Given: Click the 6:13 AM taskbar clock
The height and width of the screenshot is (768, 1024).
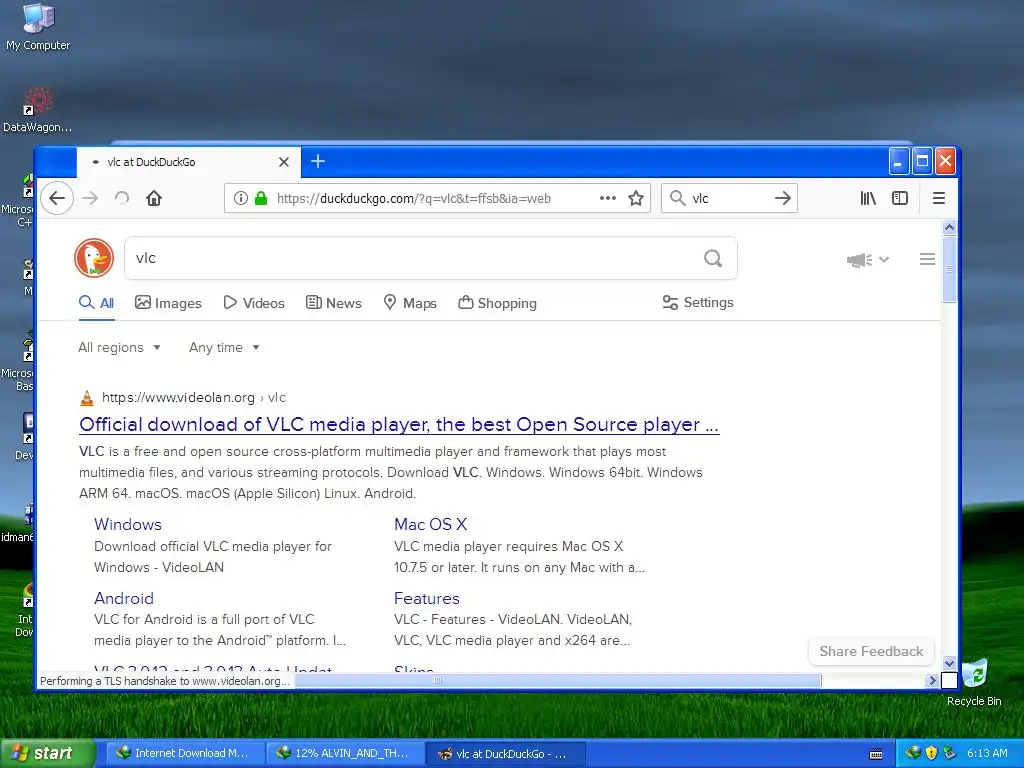Looking at the screenshot, I should [x=987, y=754].
